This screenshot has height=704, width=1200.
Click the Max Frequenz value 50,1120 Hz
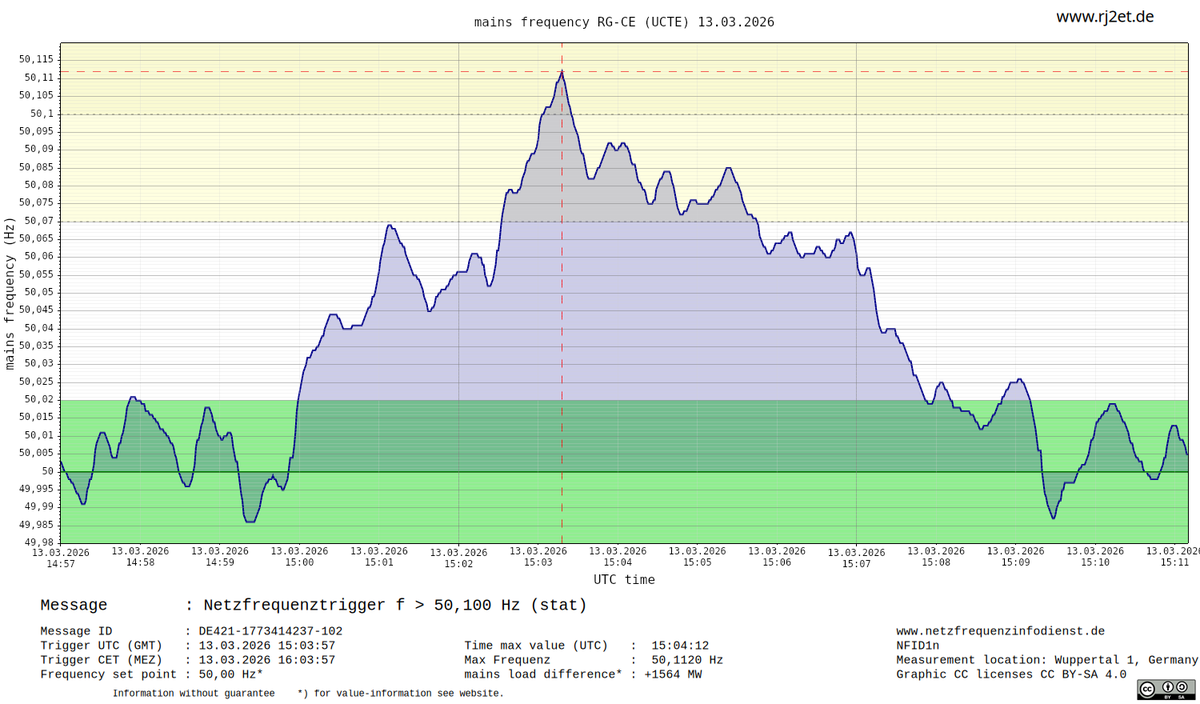coord(687,660)
